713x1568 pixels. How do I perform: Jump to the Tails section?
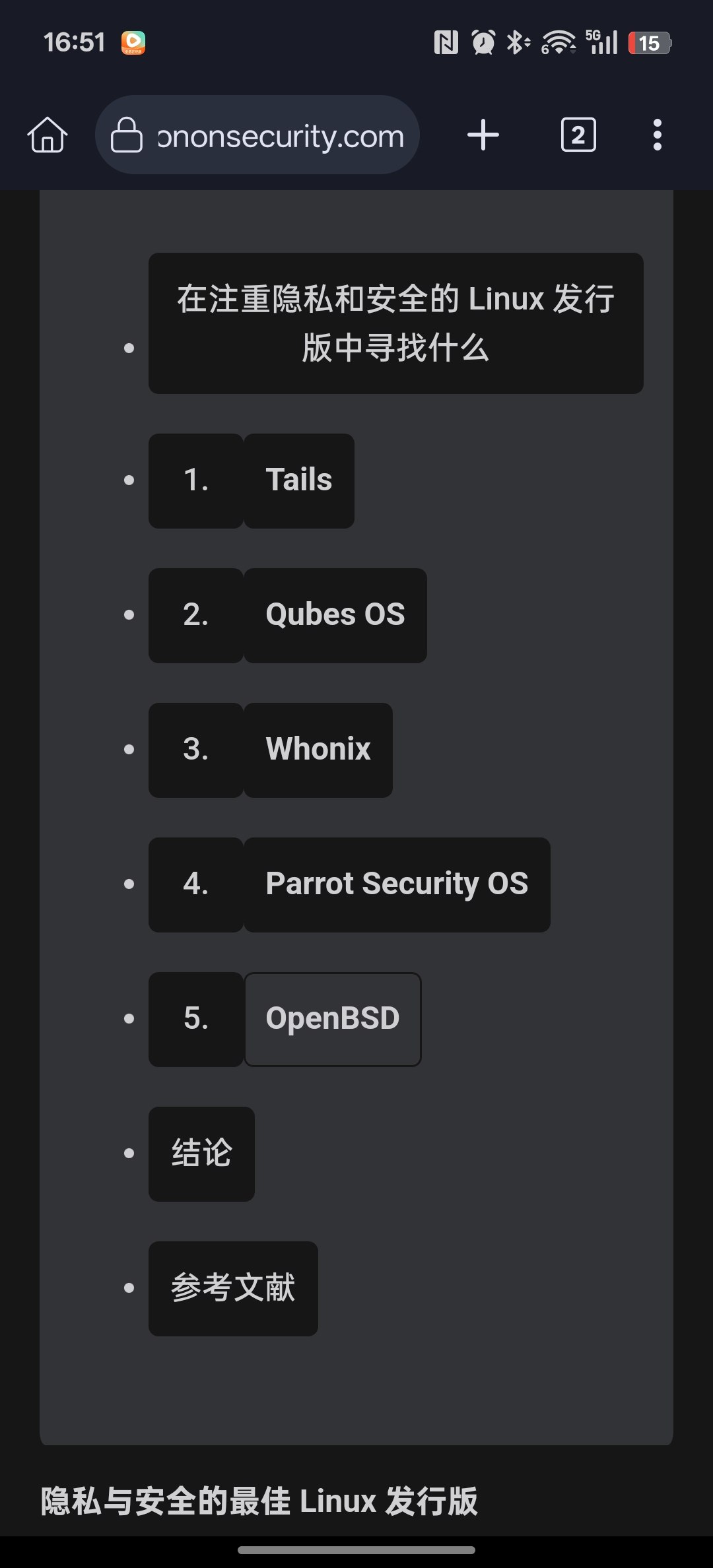299,480
